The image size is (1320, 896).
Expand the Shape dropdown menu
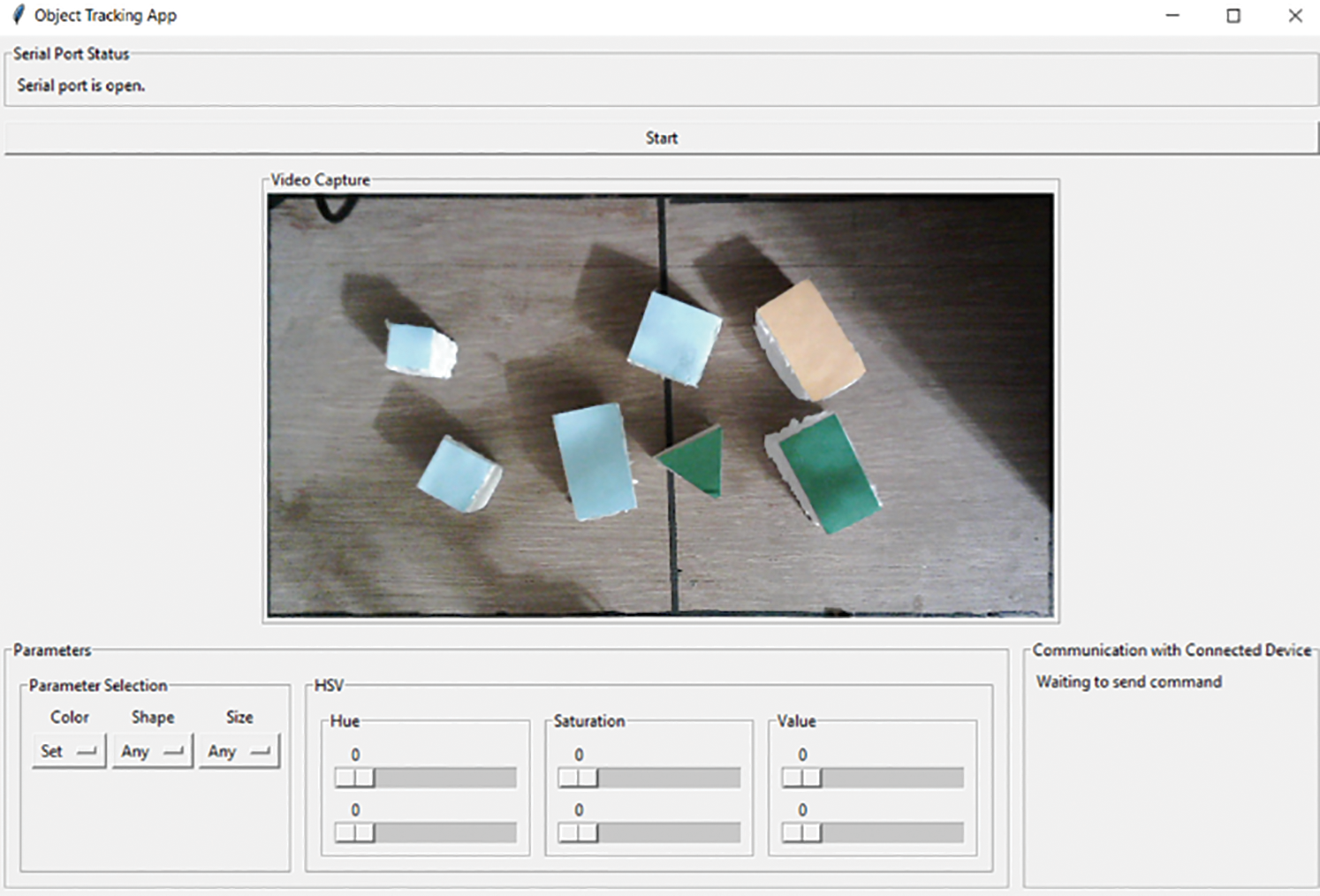(x=152, y=751)
